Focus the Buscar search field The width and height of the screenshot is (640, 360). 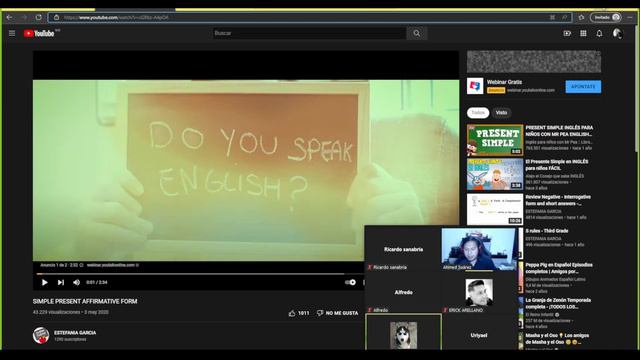click(309, 33)
